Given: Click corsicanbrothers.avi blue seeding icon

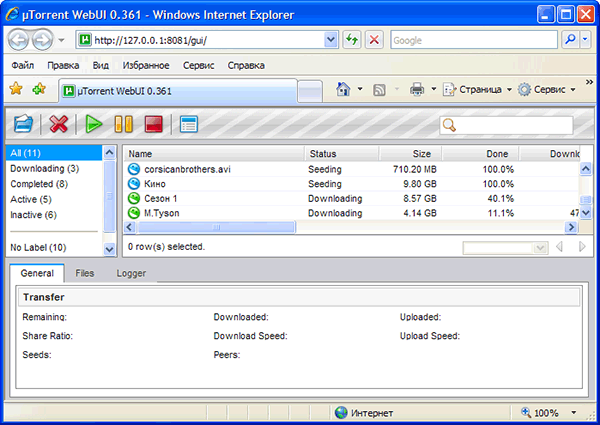Looking at the screenshot, I should click(x=134, y=169).
